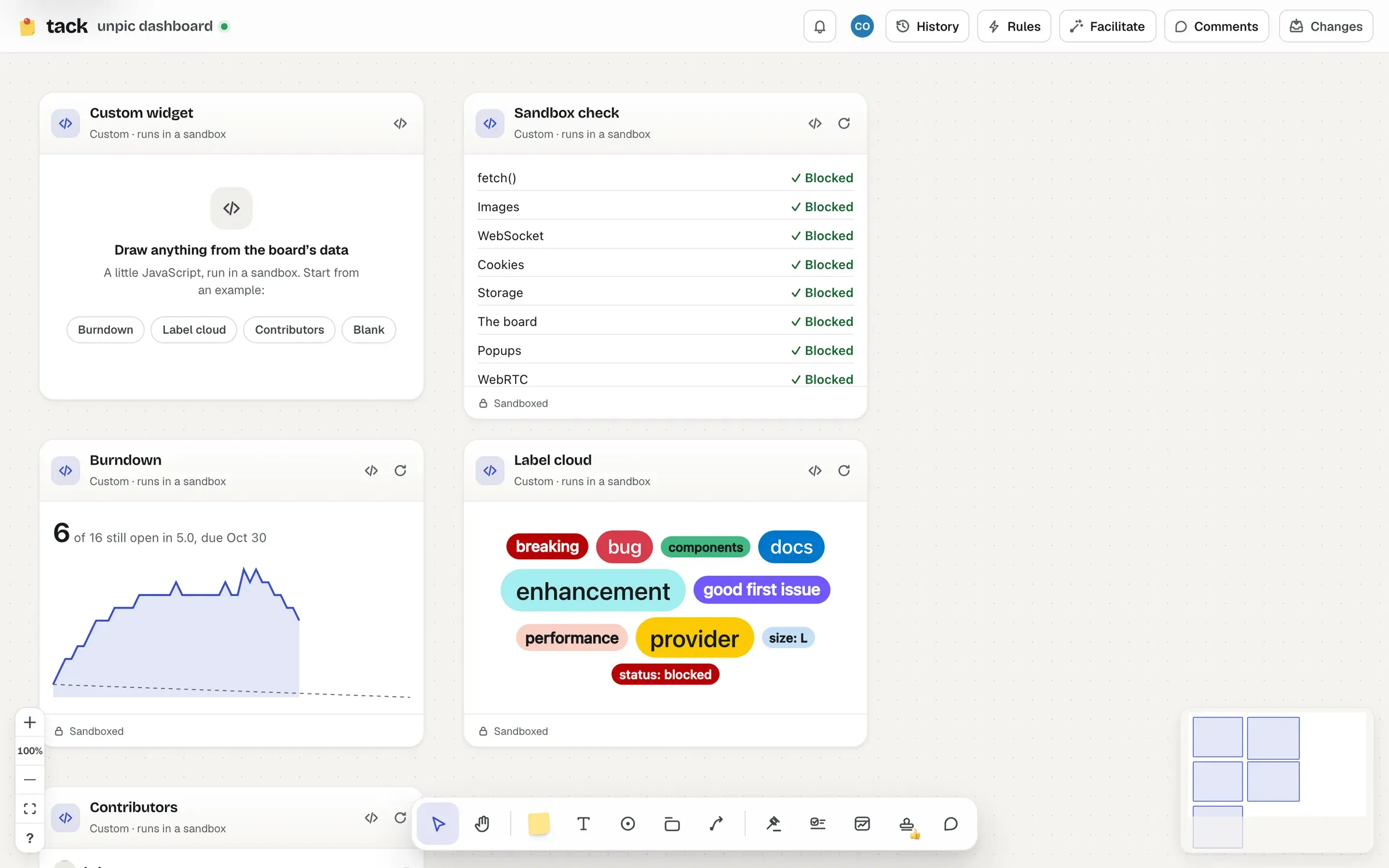
Task: Select the comment bubble tool
Action: (951, 823)
